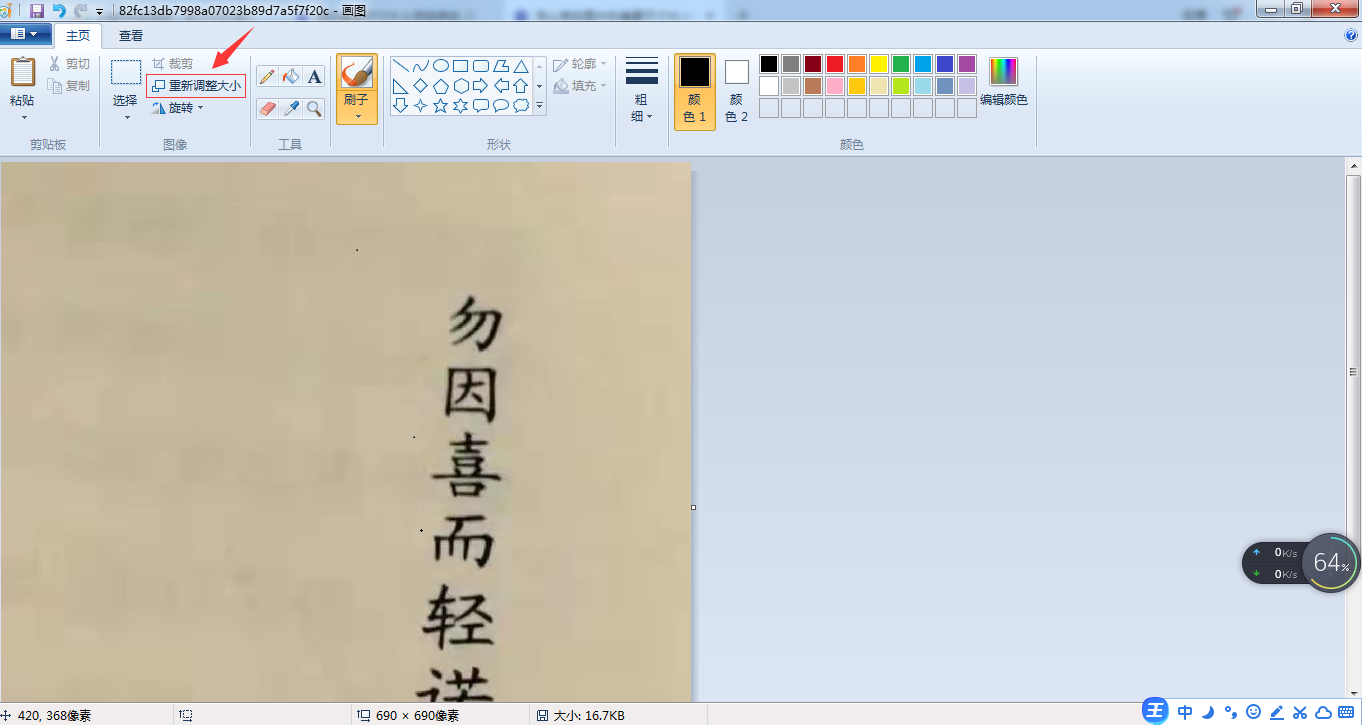Pick the Oval shape
This screenshot has width=1362, height=725.
tap(440, 66)
